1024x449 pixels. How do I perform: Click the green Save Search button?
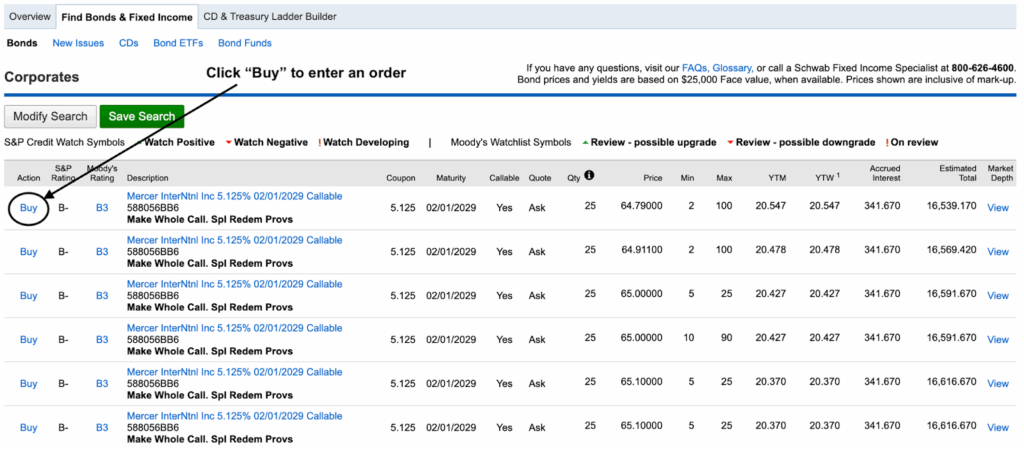142,116
